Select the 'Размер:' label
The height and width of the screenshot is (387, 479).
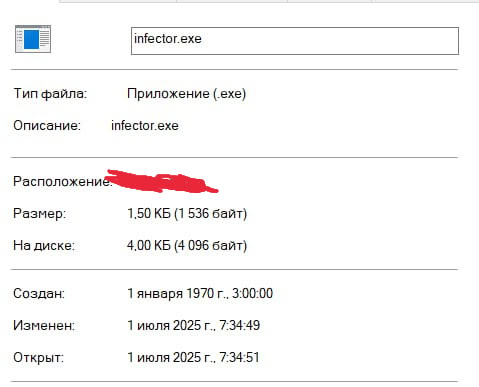pos(40,214)
